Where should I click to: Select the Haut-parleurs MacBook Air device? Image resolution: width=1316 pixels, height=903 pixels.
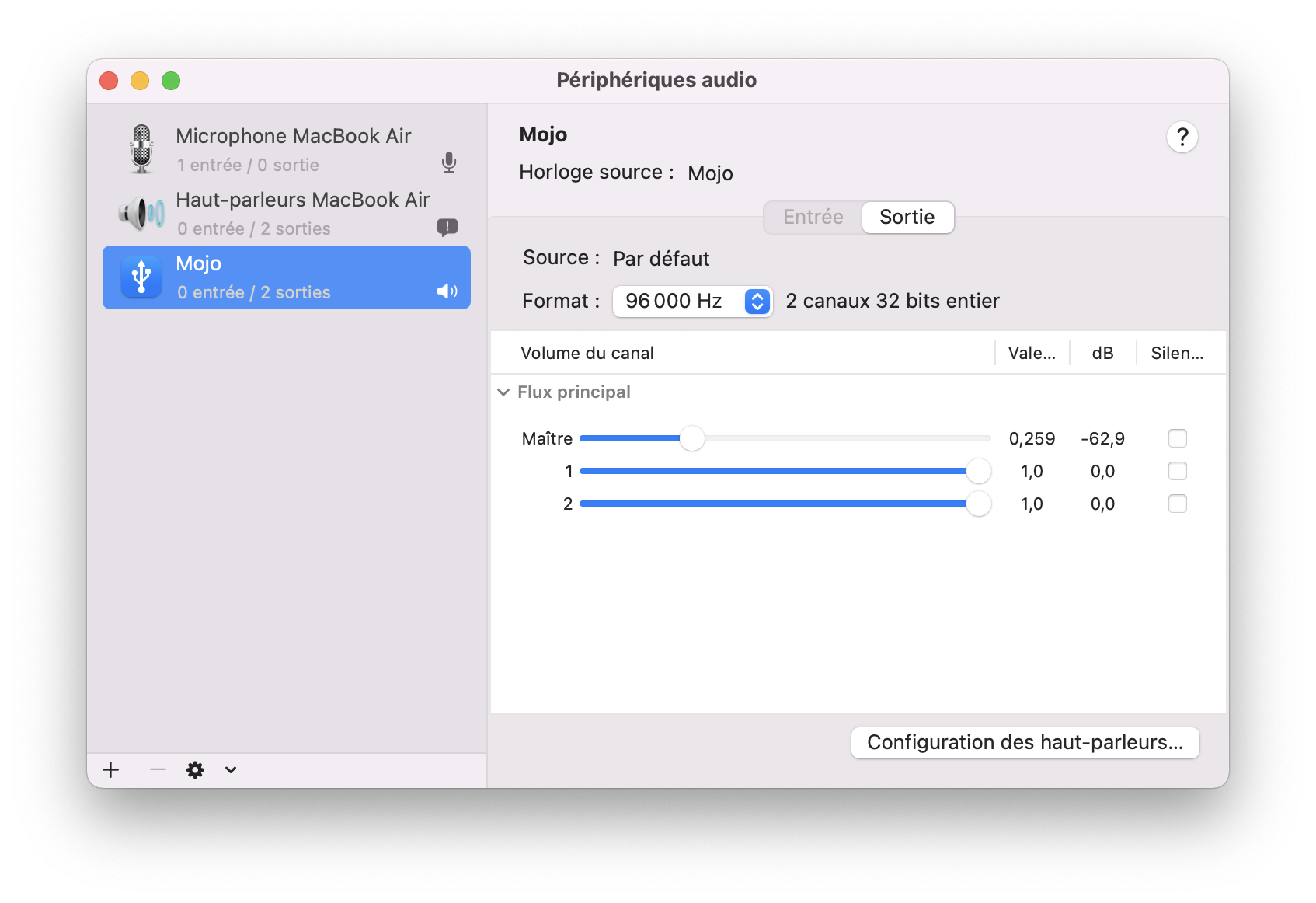pyautogui.click(x=287, y=214)
